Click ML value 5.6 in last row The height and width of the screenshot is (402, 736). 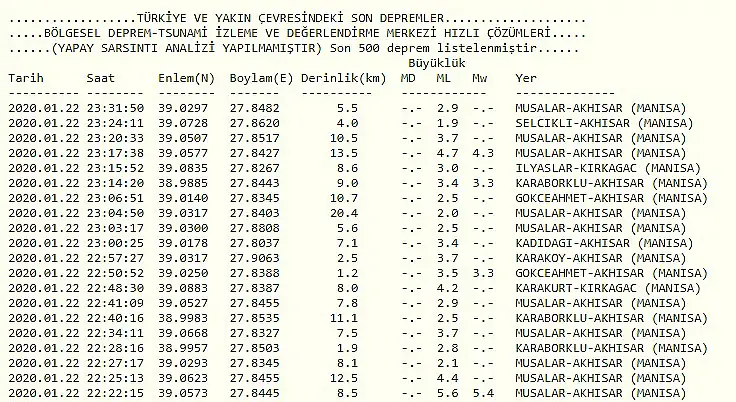pos(447,394)
